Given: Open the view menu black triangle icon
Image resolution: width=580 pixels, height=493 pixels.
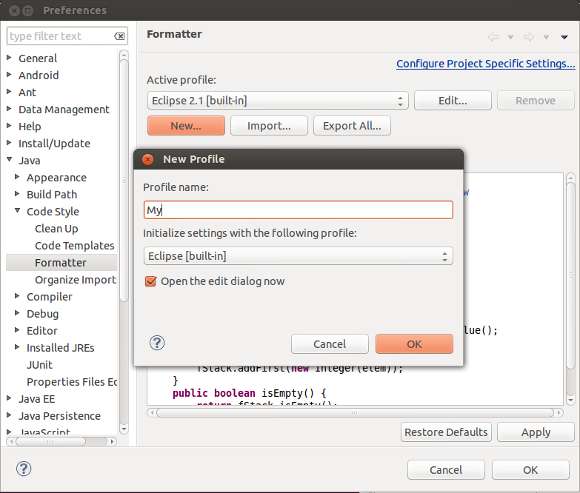Looking at the screenshot, I should [564, 37].
